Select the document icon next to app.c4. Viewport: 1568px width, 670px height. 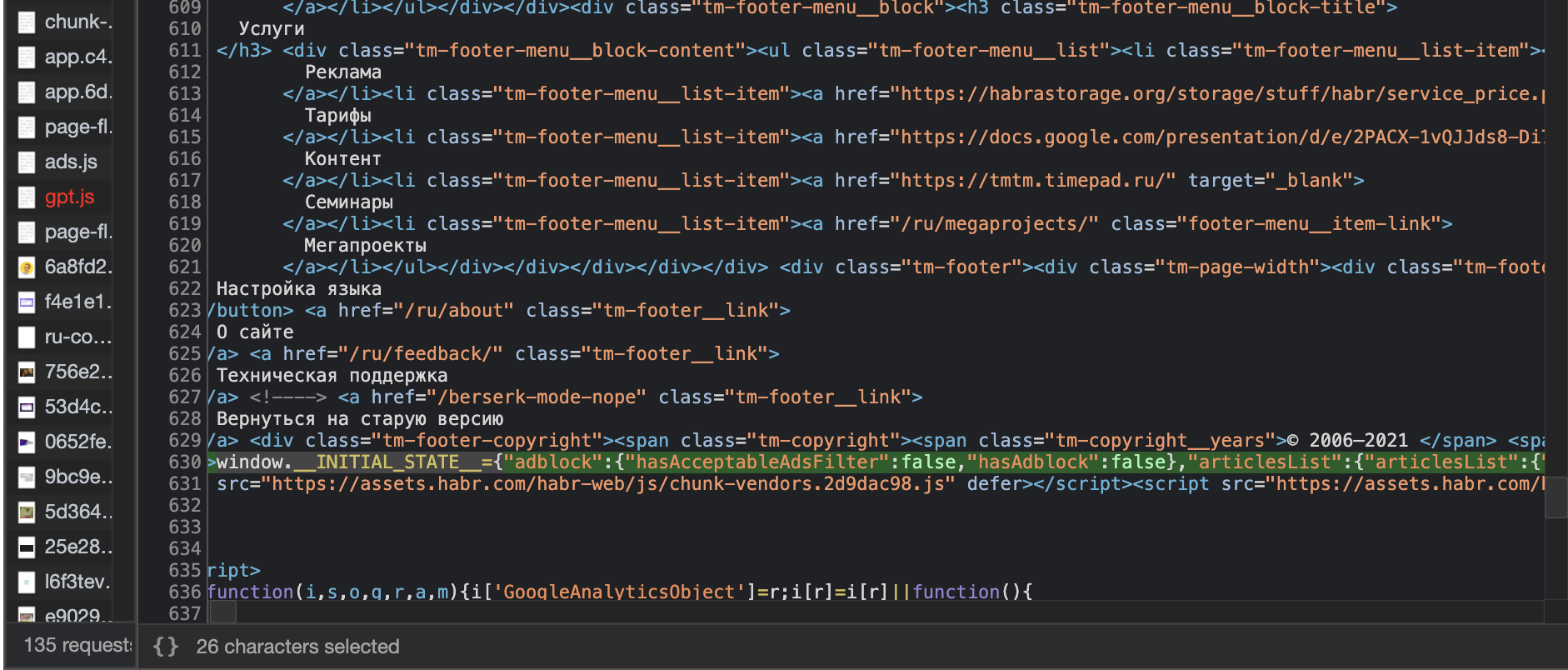pyautogui.click(x=27, y=57)
